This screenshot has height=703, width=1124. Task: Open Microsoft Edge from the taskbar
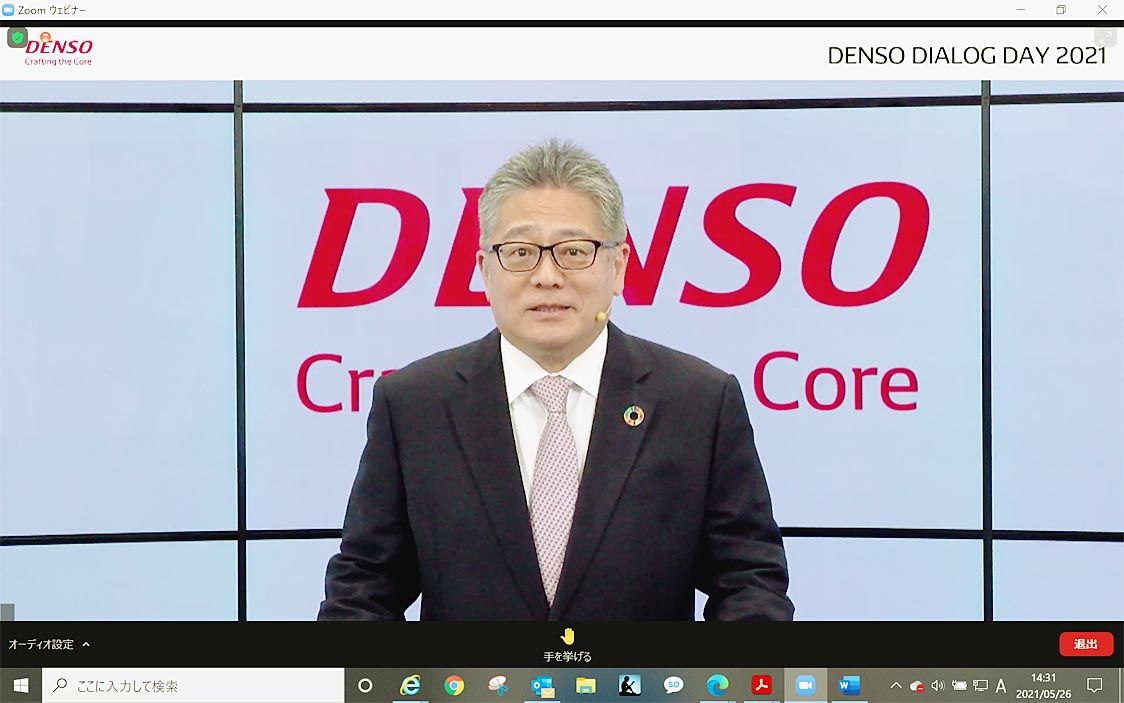[x=717, y=685]
